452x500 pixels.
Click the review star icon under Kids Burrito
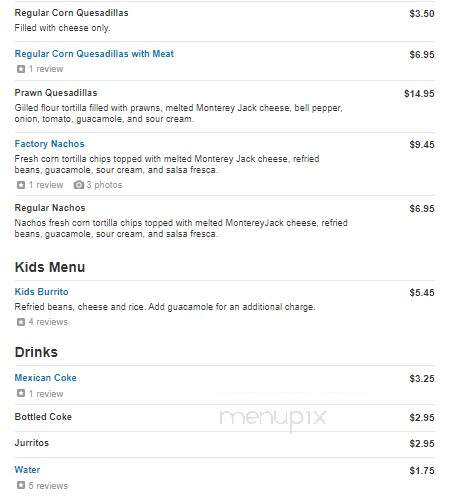click(21, 322)
